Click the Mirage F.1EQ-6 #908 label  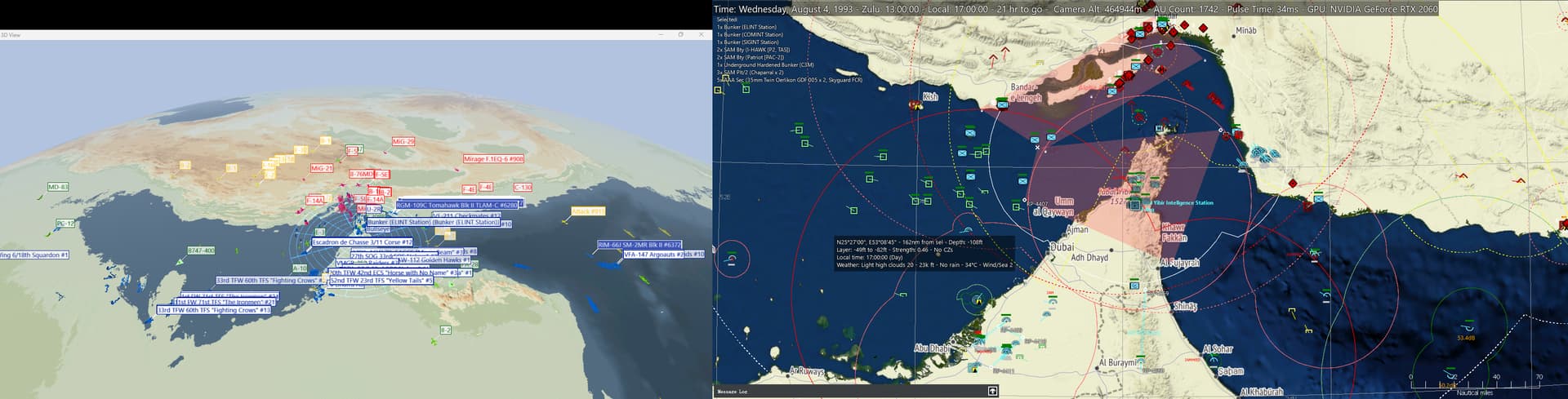493,159
